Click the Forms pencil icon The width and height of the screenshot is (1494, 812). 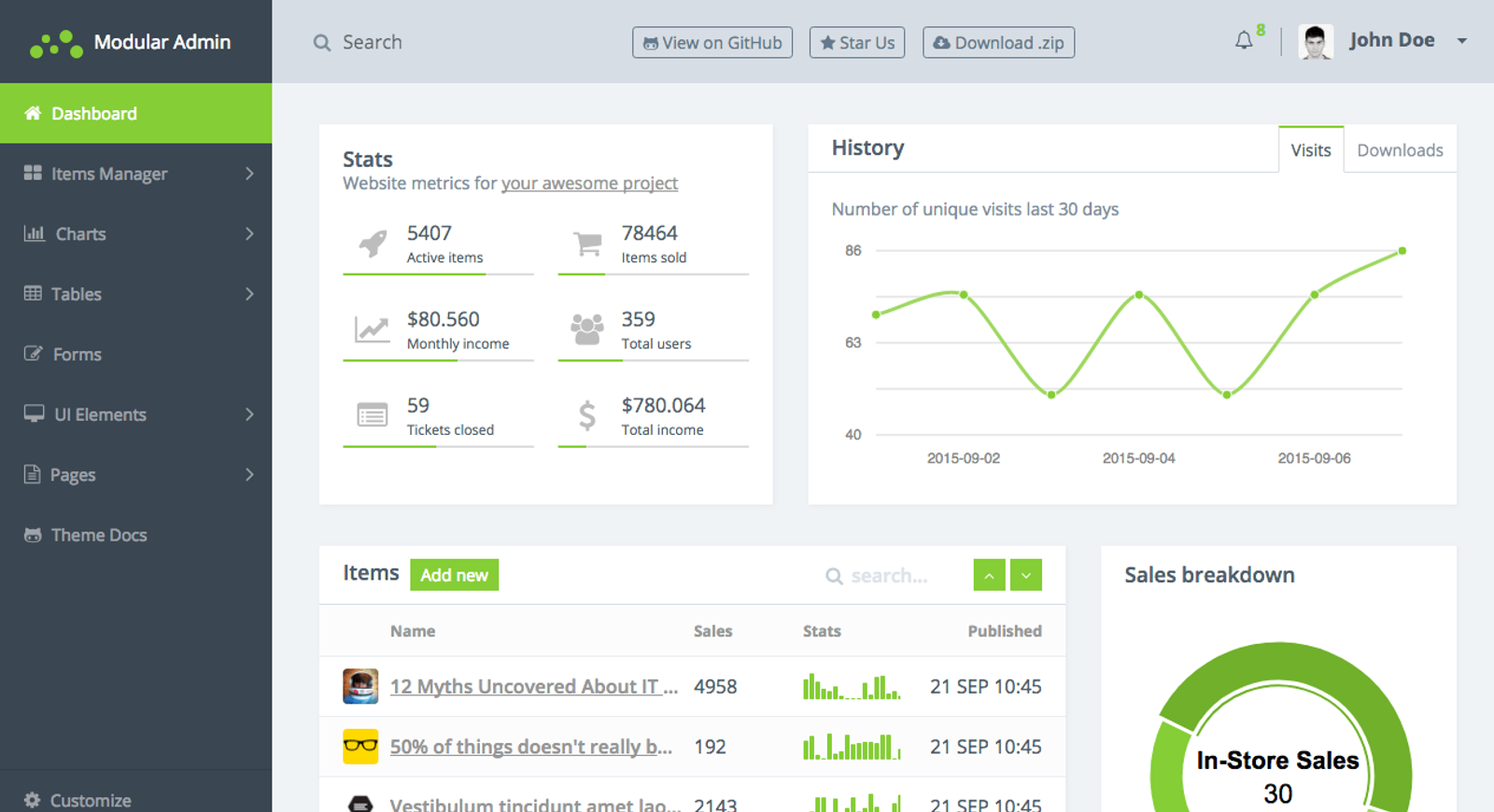point(34,354)
